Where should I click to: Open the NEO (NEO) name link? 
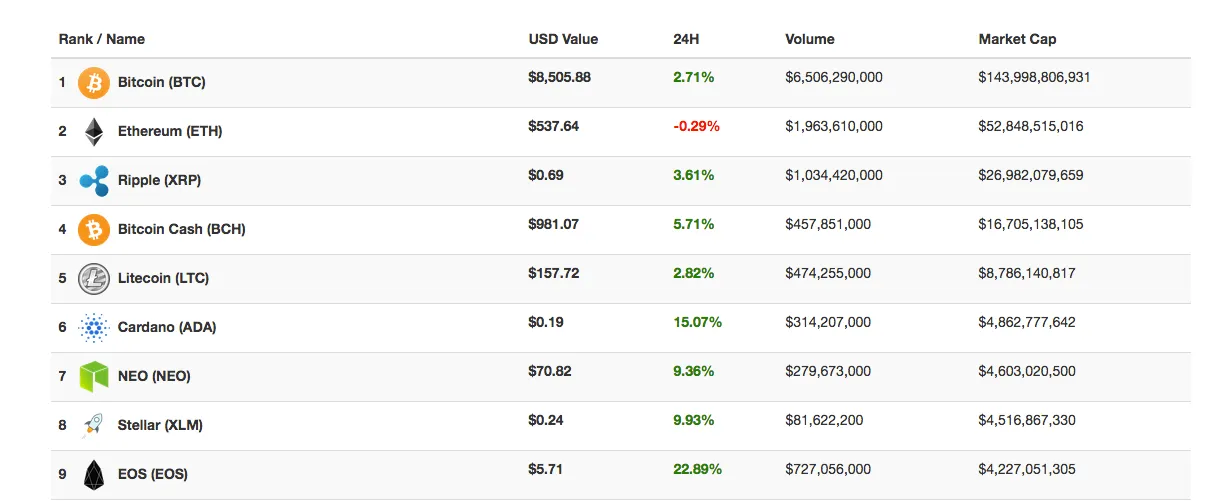point(154,376)
